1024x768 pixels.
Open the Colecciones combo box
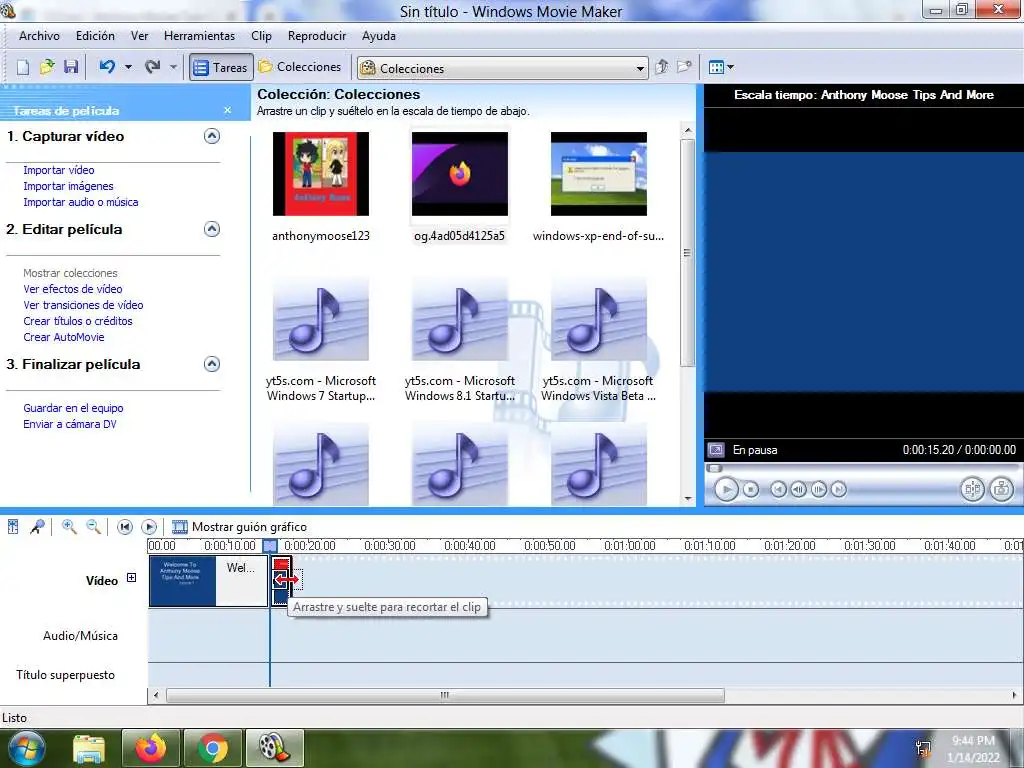click(x=502, y=68)
